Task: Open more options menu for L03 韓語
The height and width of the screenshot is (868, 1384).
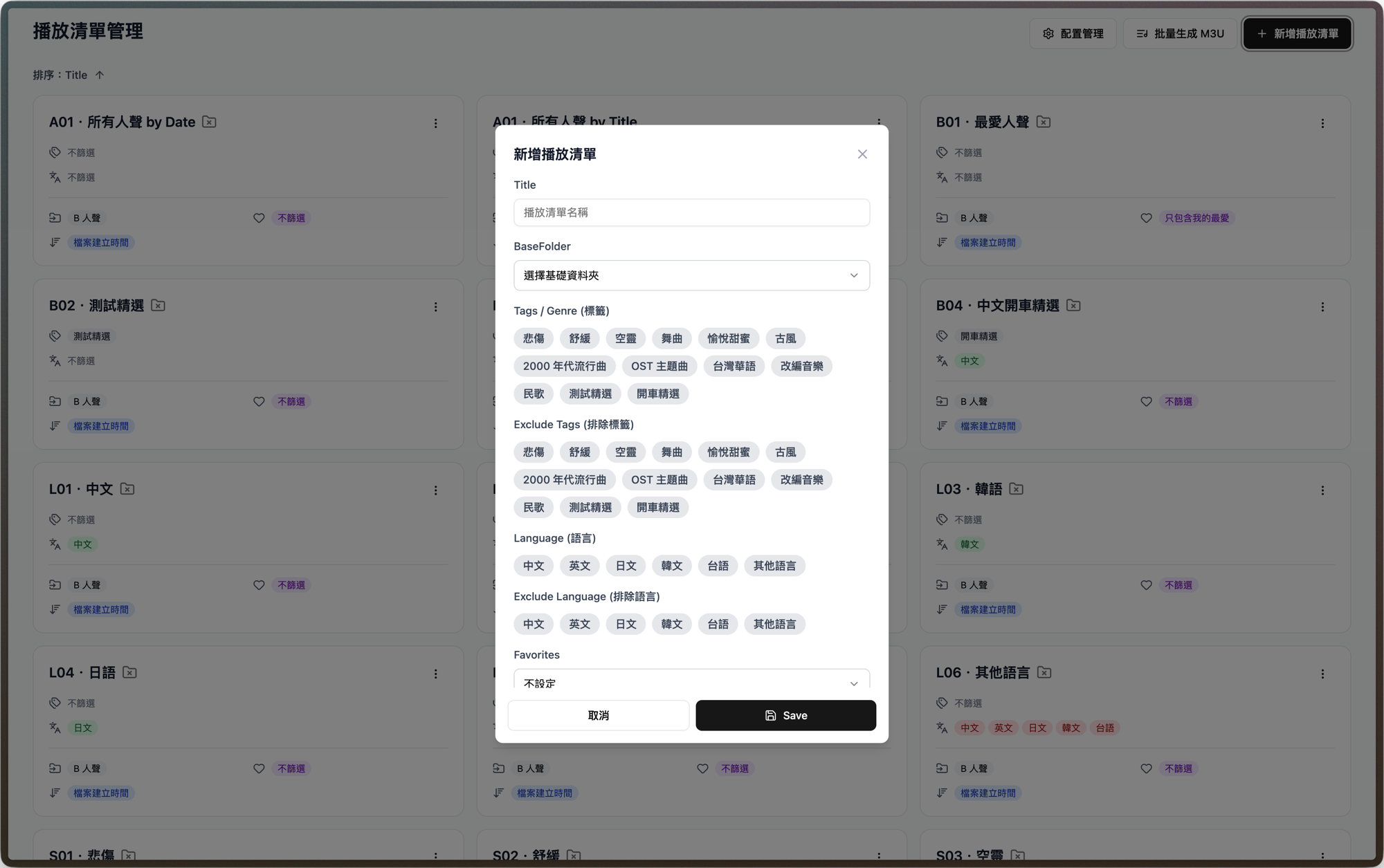Action: [x=1322, y=490]
